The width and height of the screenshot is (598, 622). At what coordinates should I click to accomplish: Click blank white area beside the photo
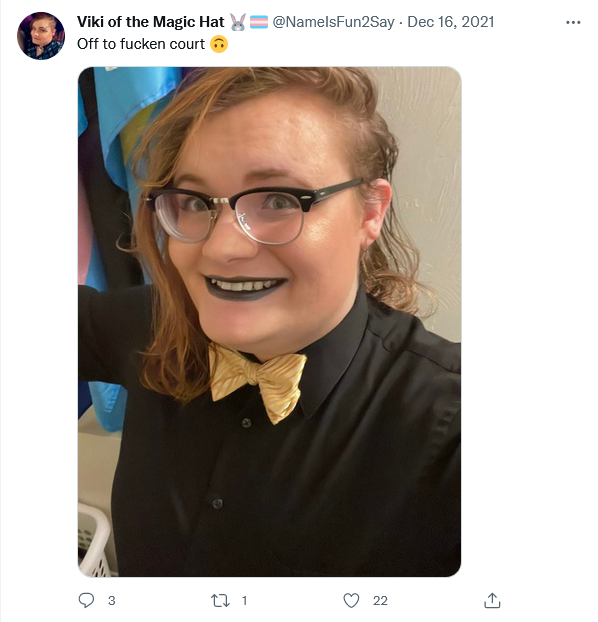point(528,317)
